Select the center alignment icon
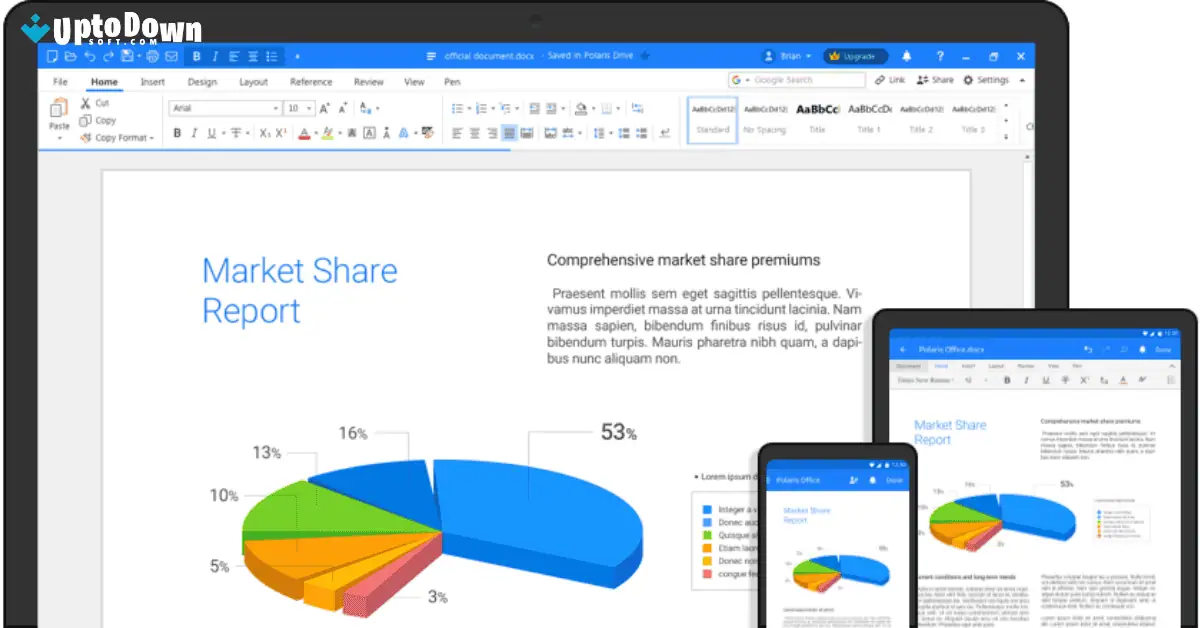 (474, 132)
